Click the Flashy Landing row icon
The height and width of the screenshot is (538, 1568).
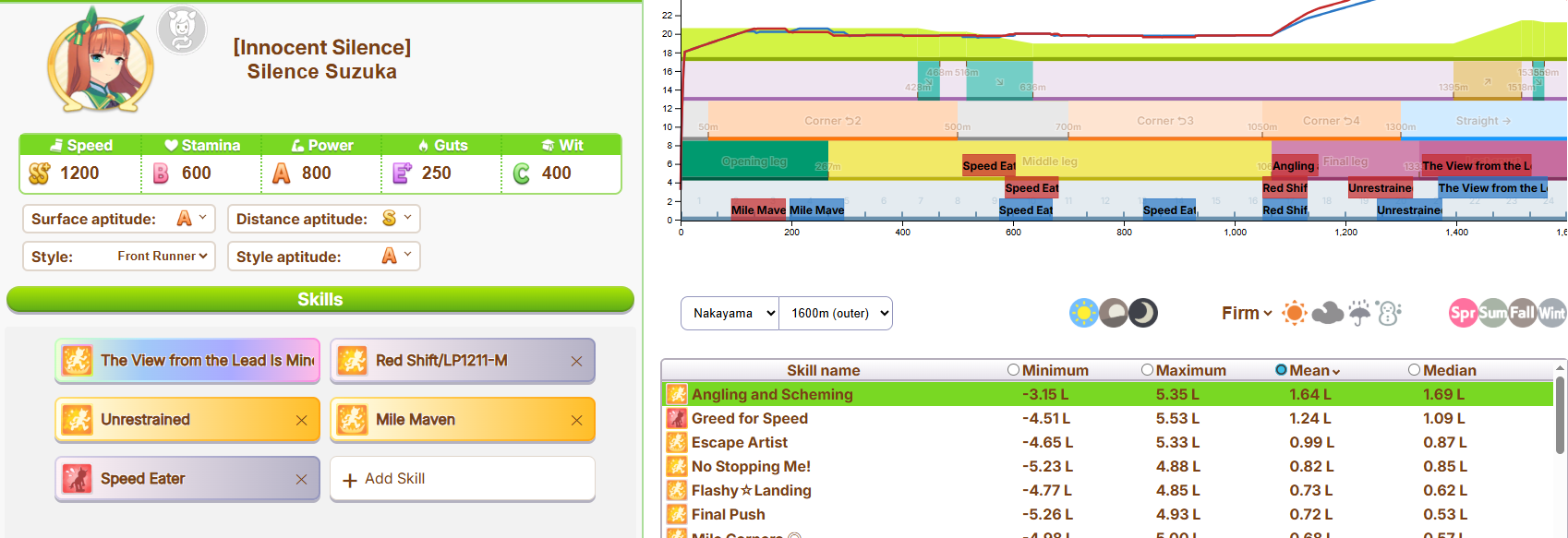tap(677, 490)
